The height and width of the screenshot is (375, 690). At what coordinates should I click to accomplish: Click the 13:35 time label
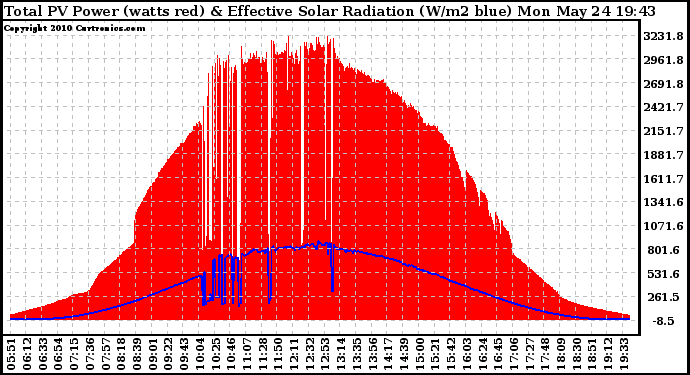tap(356, 354)
